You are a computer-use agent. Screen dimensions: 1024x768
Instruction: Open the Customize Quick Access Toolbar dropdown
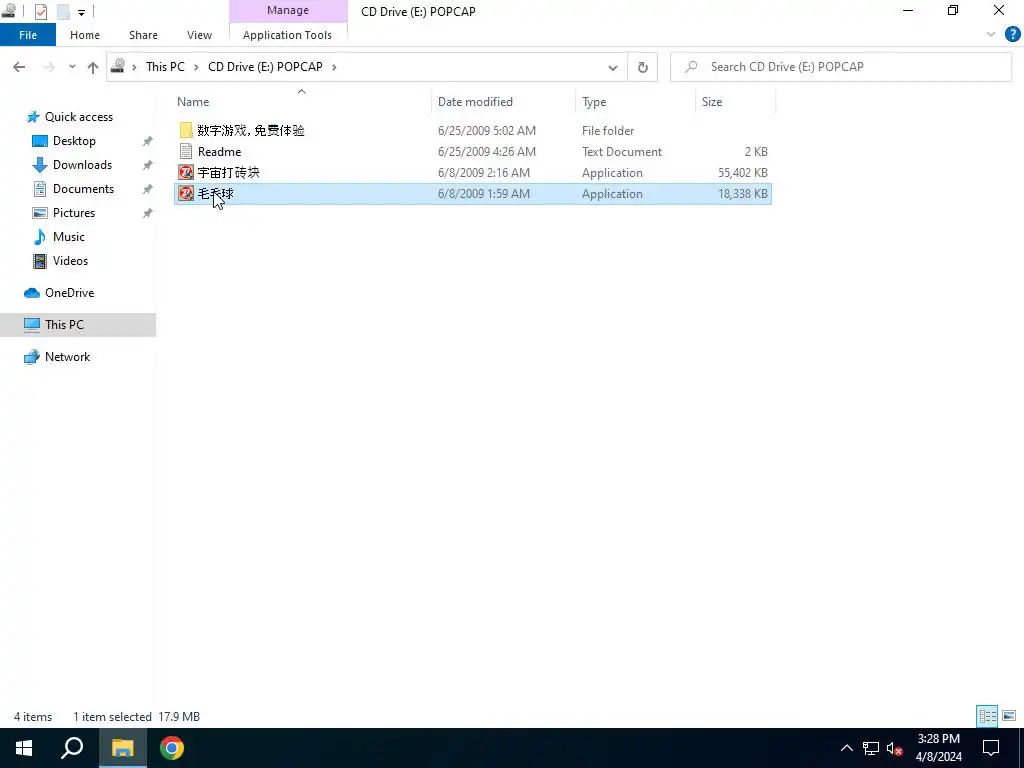point(81,12)
